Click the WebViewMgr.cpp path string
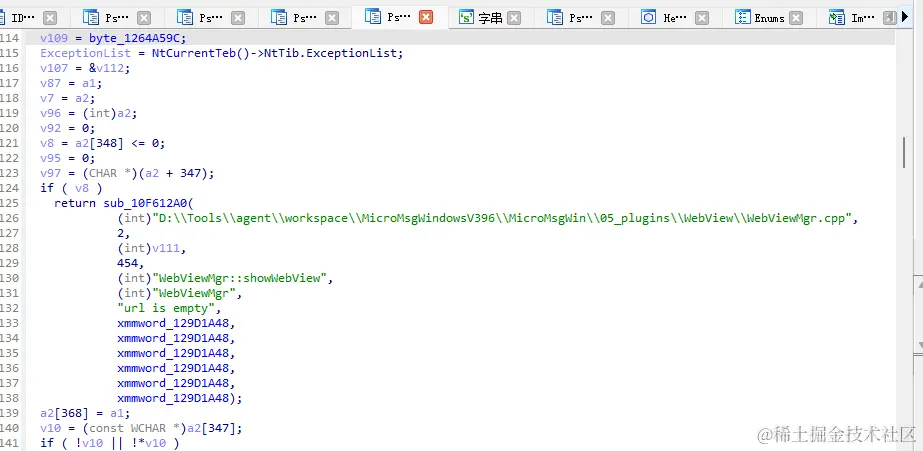Screen dimensions: 923x451 click(502, 218)
